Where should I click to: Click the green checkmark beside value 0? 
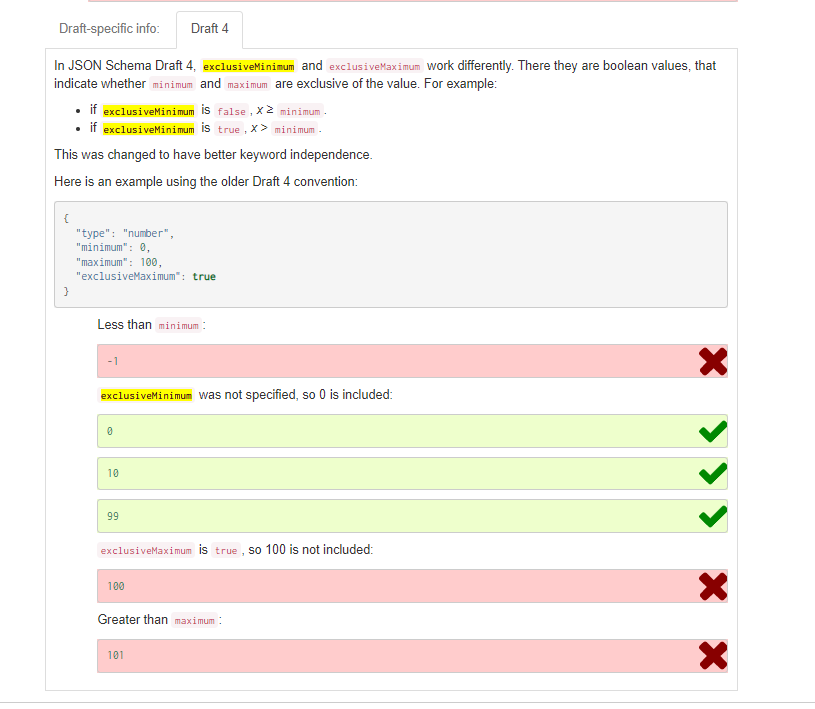click(712, 430)
